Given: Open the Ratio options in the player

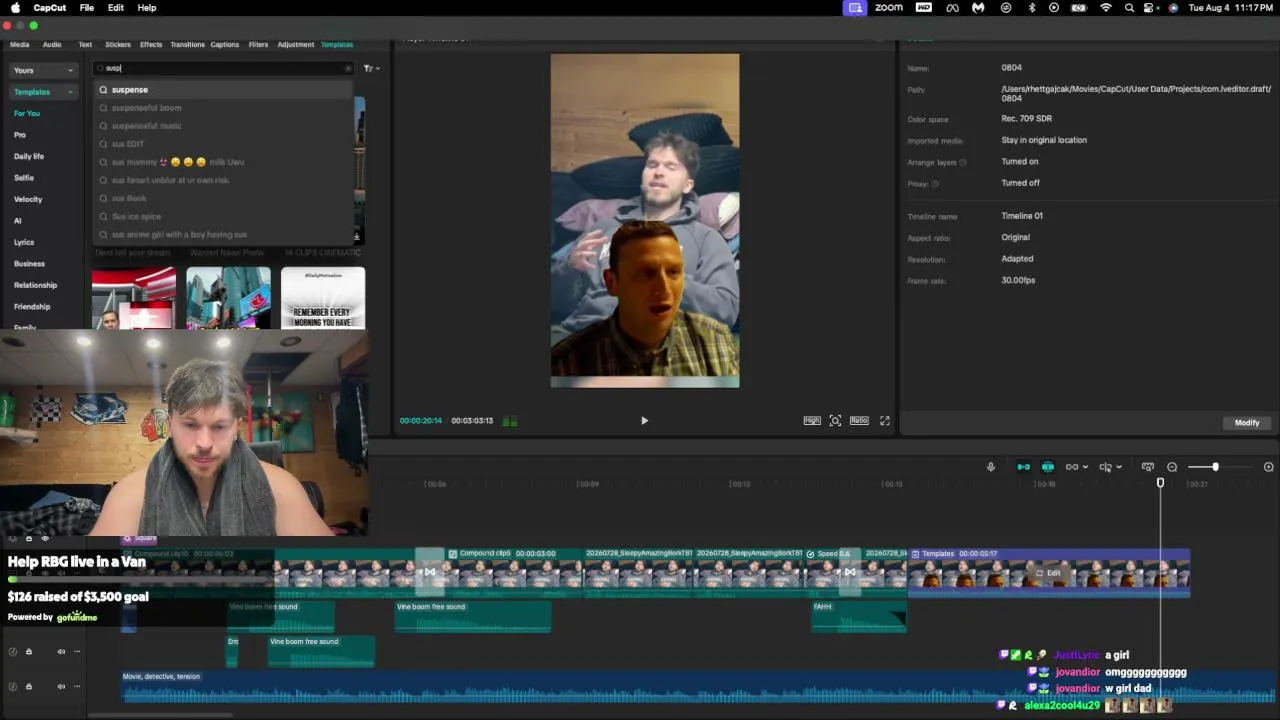Looking at the screenshot, I should click(859, 421).
